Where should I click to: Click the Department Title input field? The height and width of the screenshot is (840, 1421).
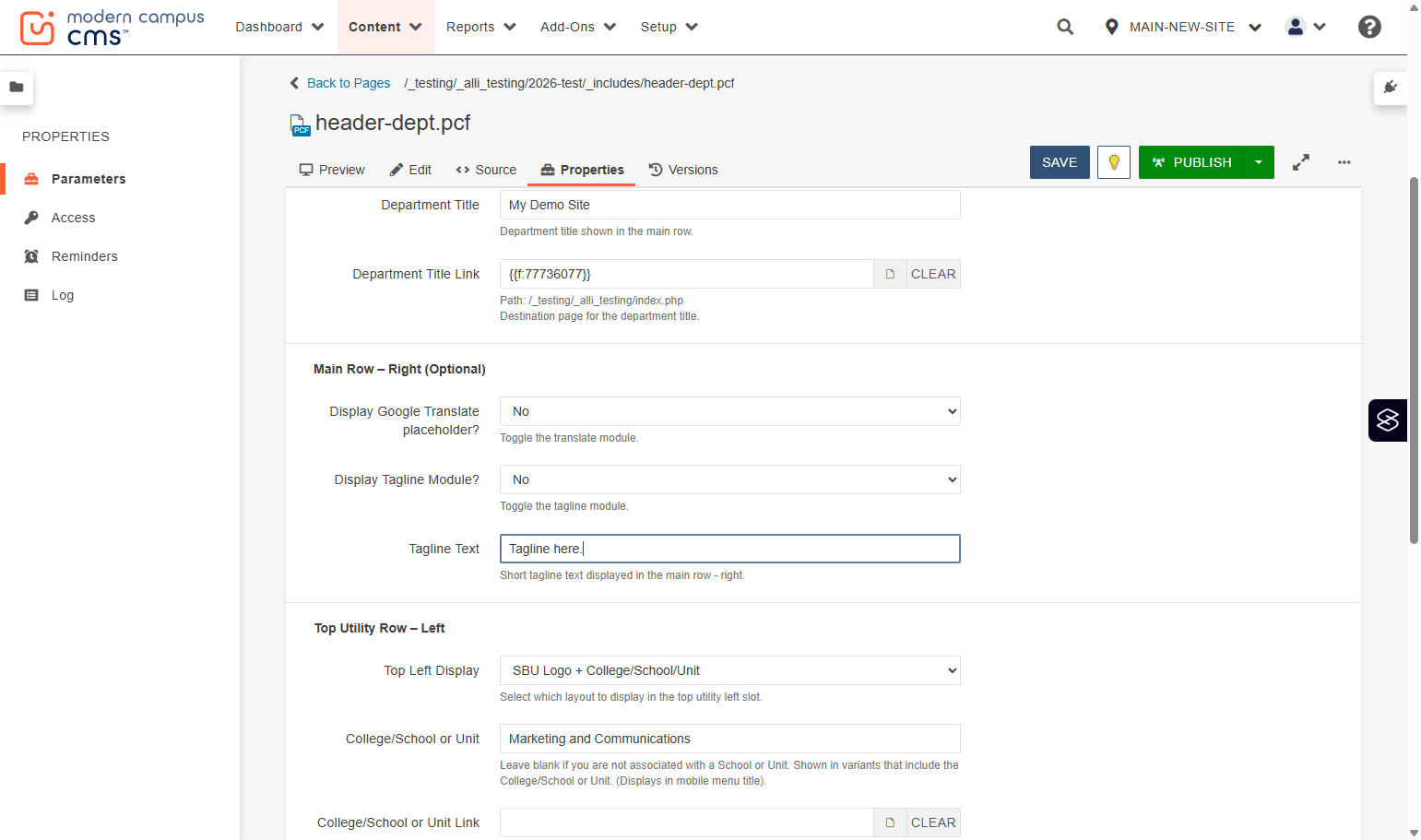[x=730, y=205]
